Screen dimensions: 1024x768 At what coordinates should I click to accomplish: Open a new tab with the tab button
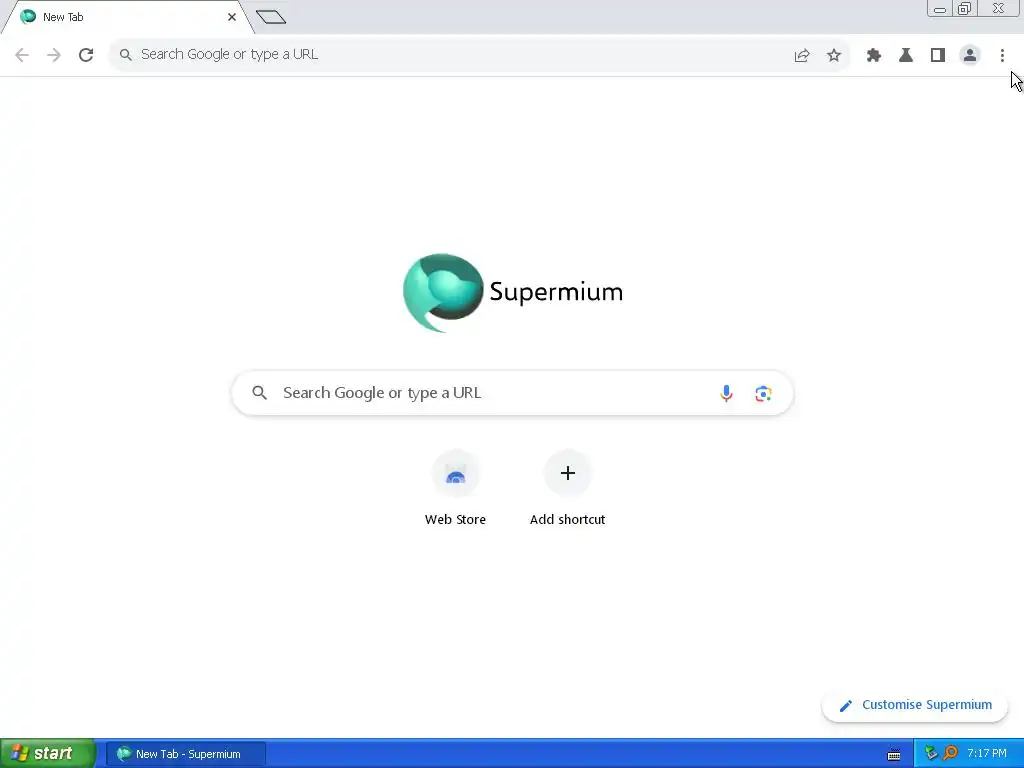[271, 17]
